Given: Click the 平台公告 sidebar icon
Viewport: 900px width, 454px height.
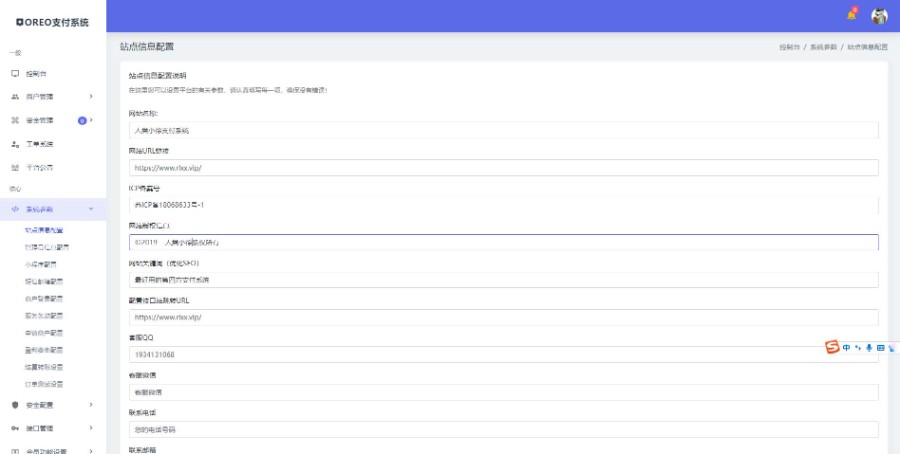Looking at the screenshot, I should 15,168.
